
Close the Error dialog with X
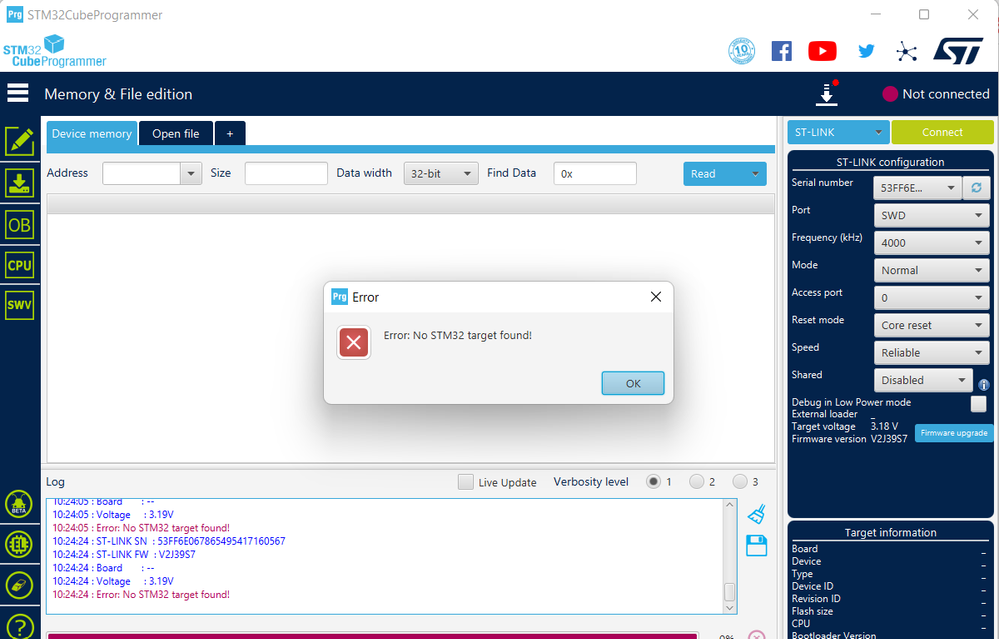(x=656, y=297)
